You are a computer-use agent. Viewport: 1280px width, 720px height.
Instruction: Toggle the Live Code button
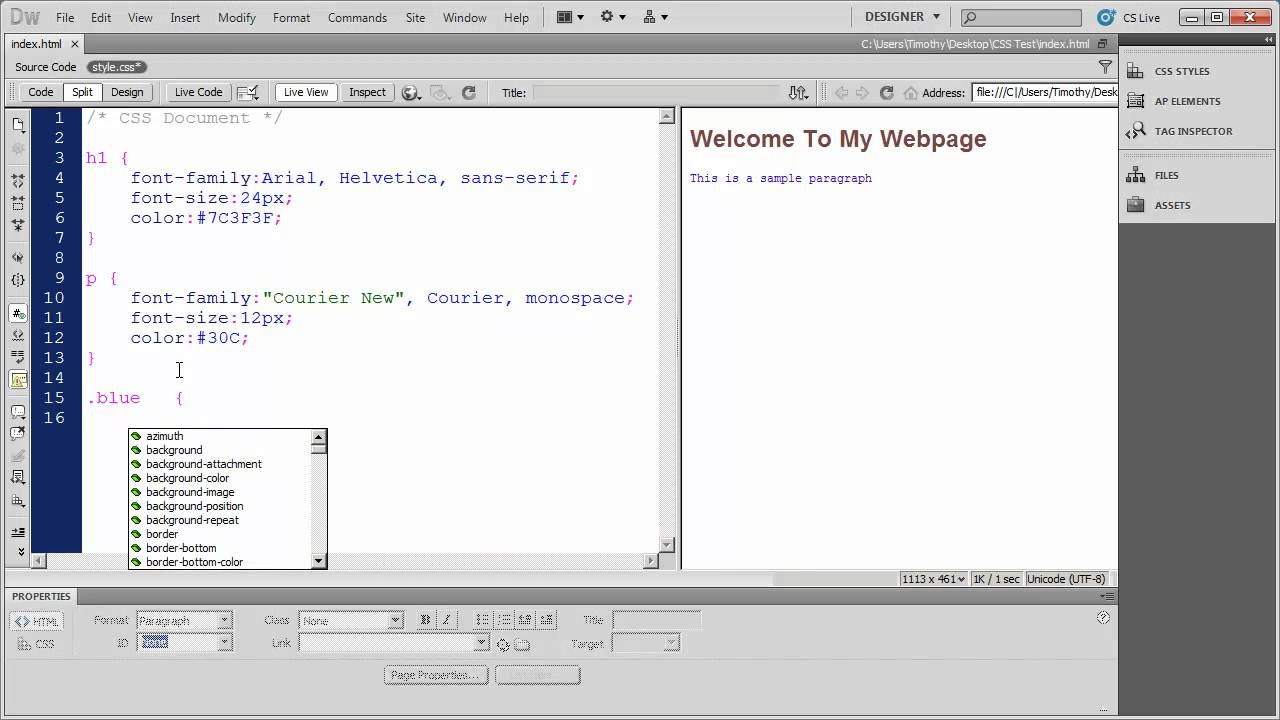(x=198, y=92)
